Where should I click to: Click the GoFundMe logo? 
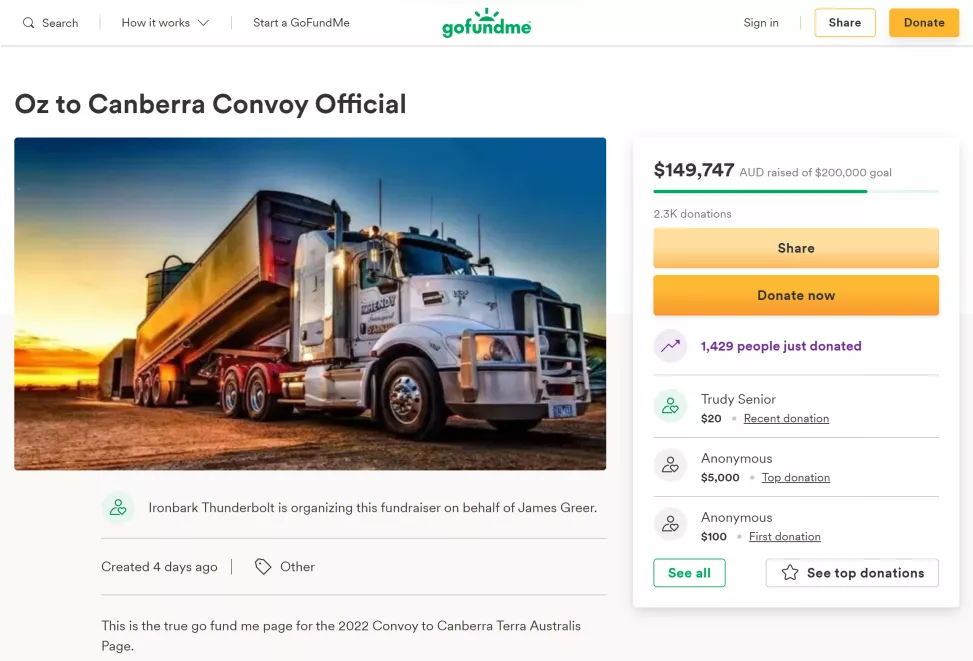tap(486, 23)
